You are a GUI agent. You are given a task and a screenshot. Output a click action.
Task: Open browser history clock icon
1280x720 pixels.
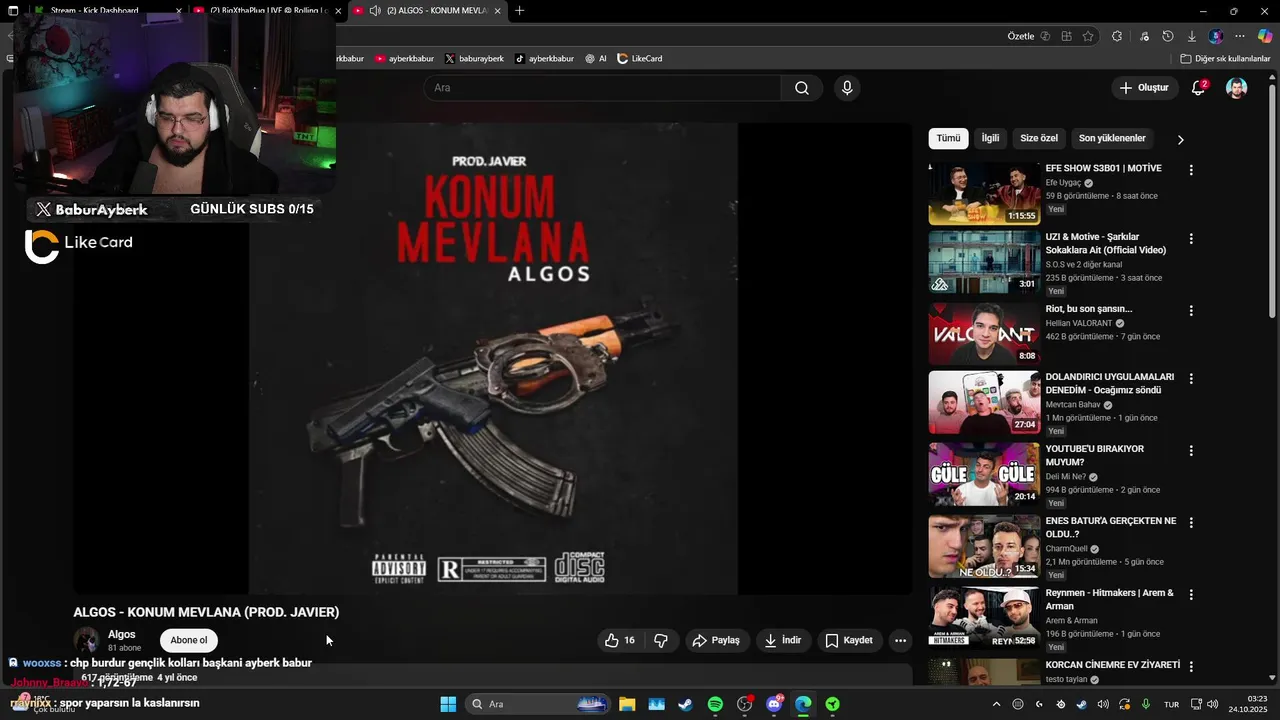[1168, 36]
